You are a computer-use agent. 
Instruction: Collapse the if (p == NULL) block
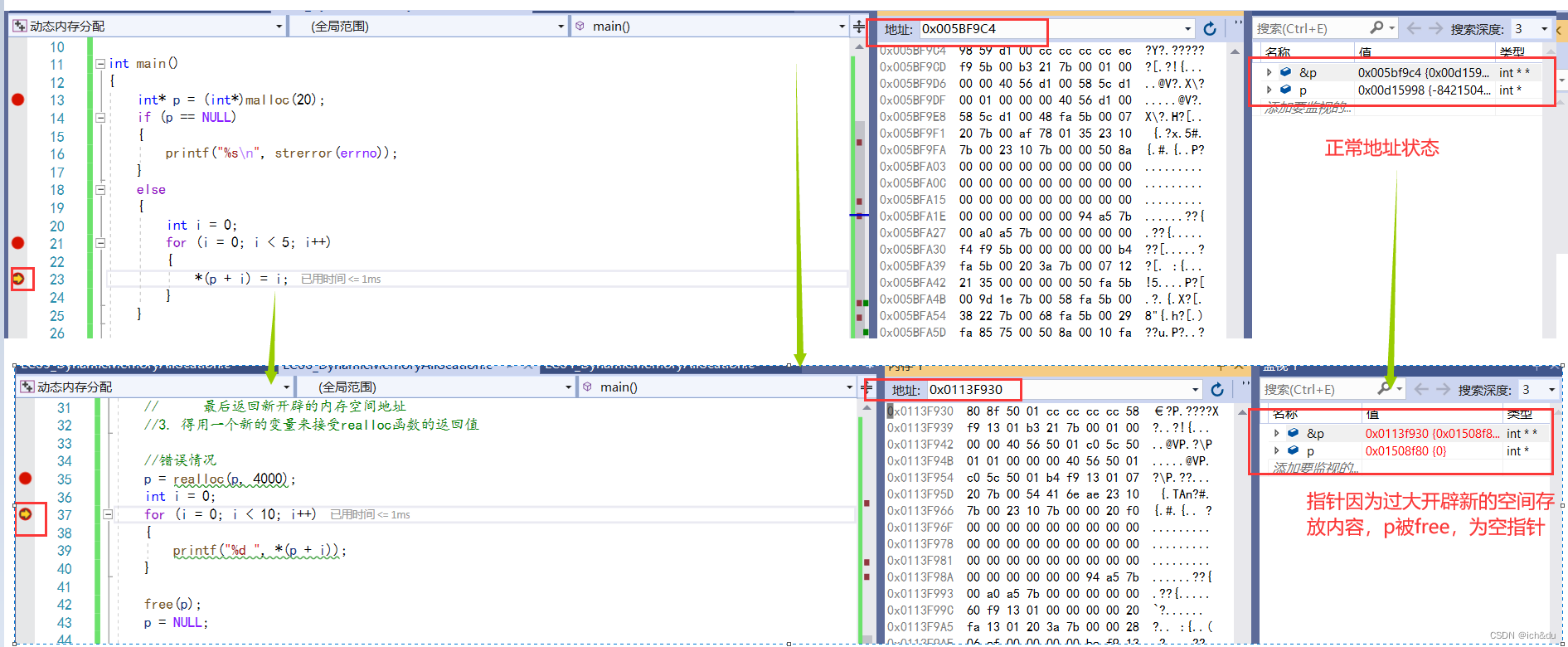coord(100,118)
